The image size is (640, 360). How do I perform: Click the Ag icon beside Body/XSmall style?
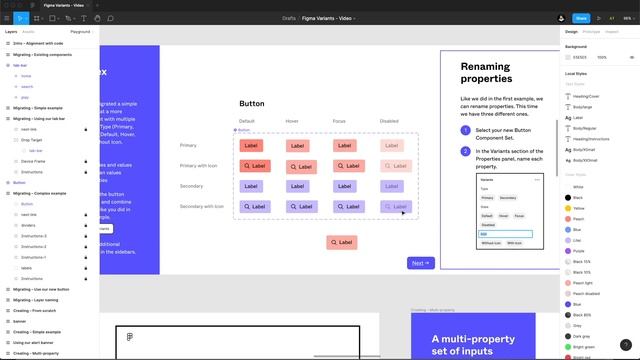click(568, 150)
